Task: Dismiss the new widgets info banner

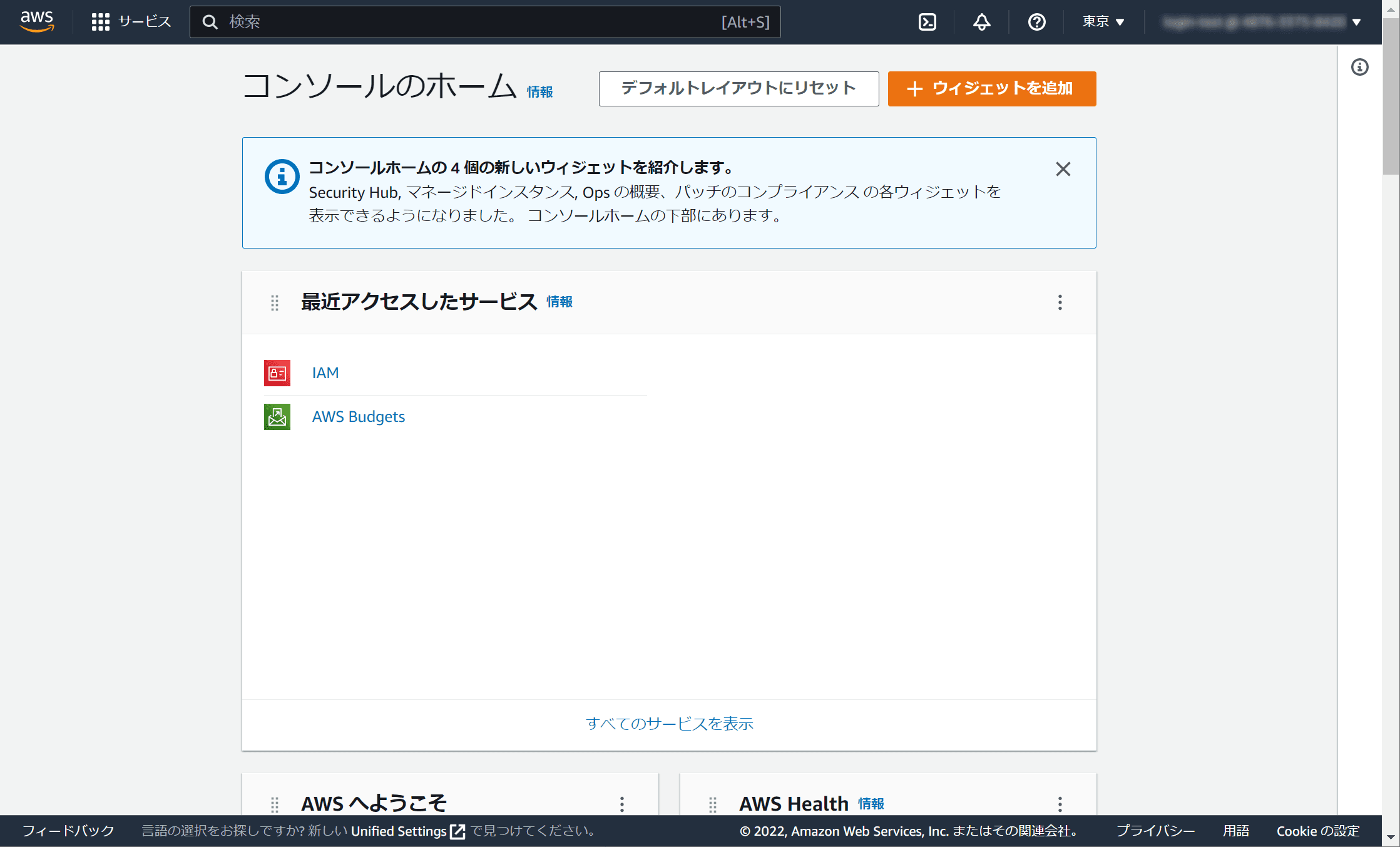Action: point(1063,169)
